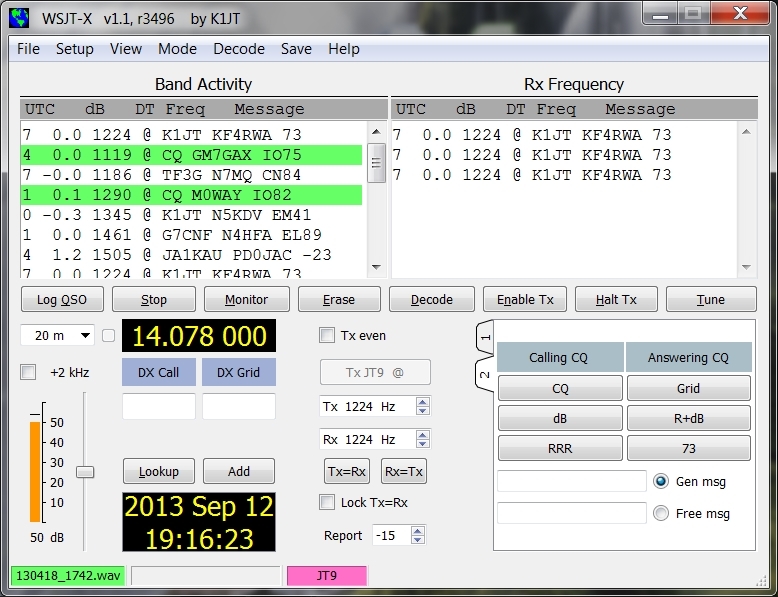Choose the Gen msg radio button
Viewport: 778px width, 597px height.
click(661, 481)
